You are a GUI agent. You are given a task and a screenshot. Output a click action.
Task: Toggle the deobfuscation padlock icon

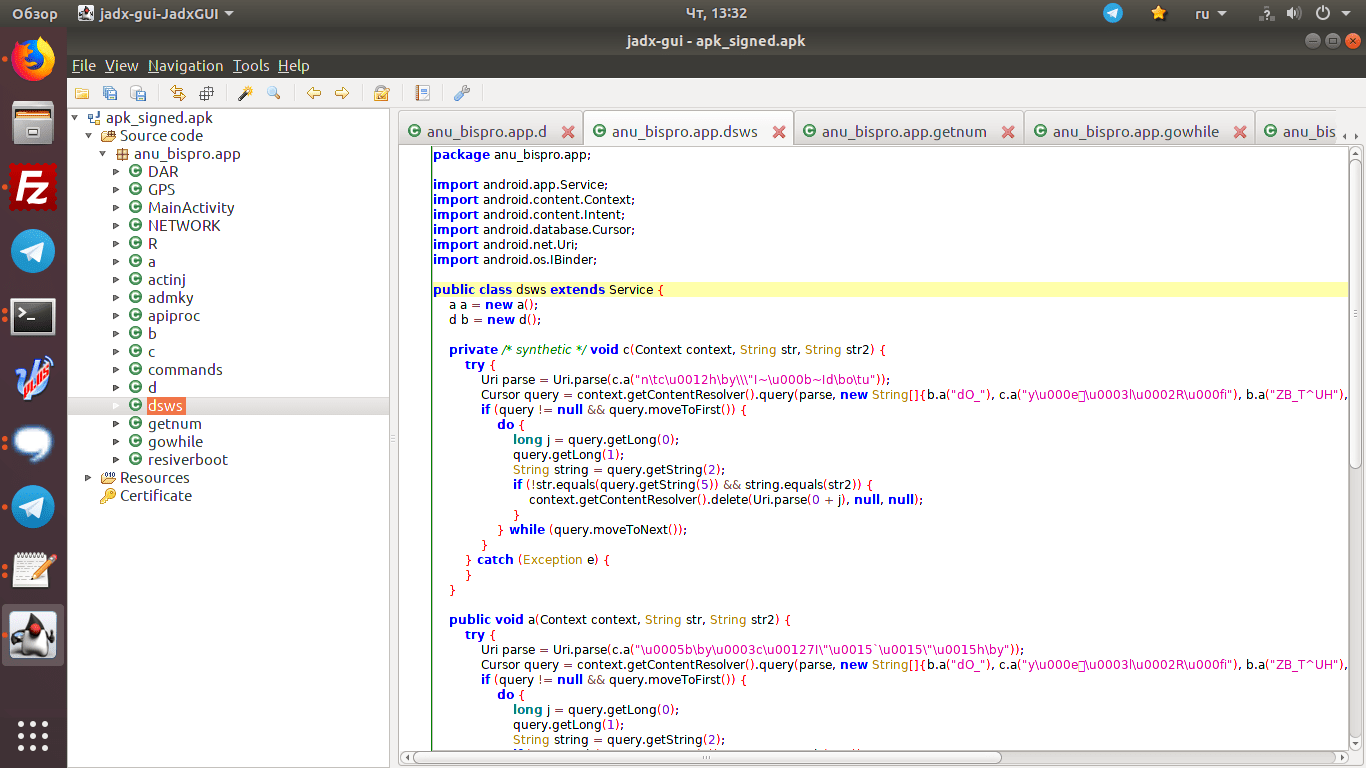(381, 93)
